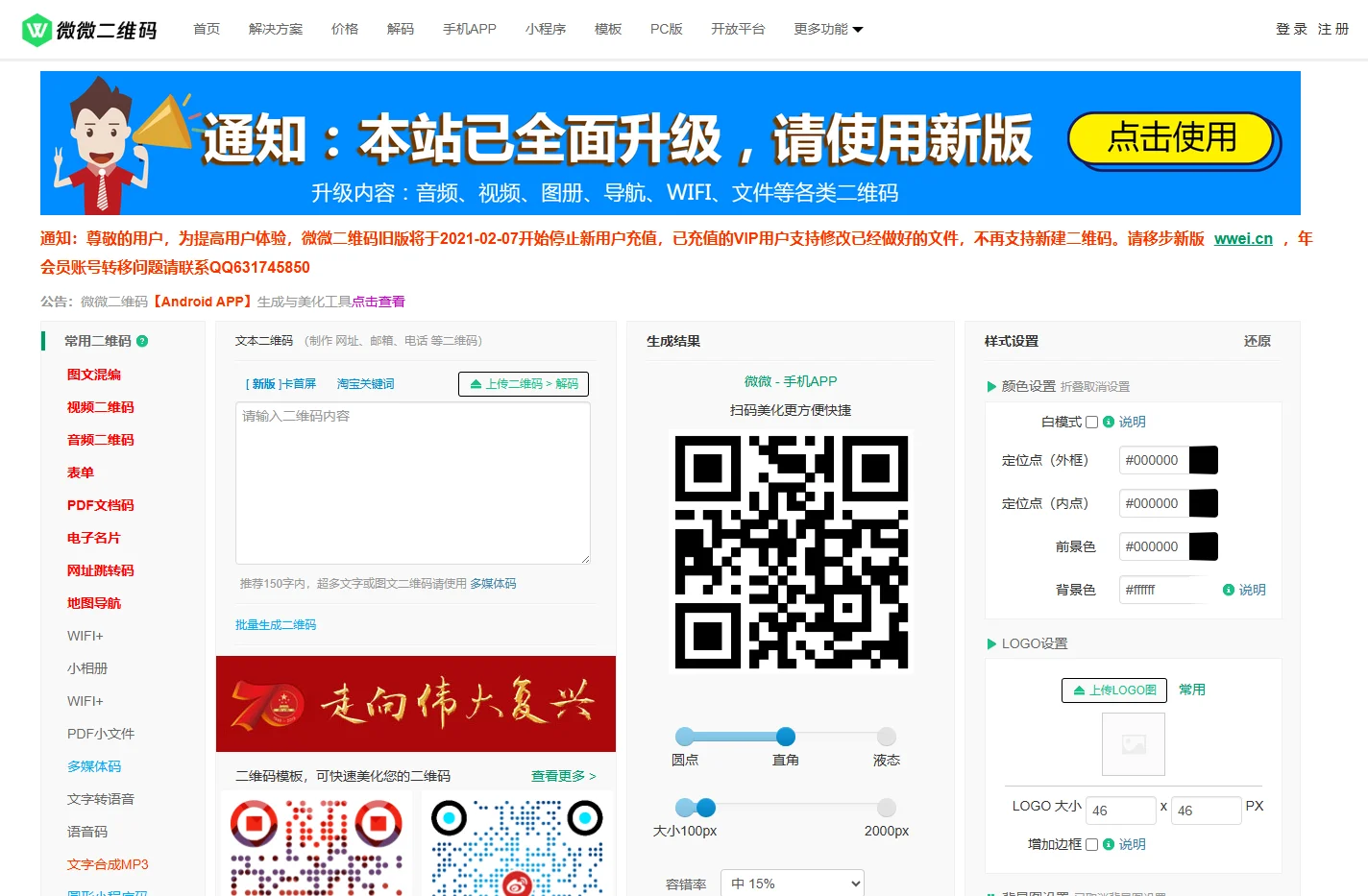1368x896 pixels.
Task: Toggle the 白模式 checkbox
Action: 1091,423
